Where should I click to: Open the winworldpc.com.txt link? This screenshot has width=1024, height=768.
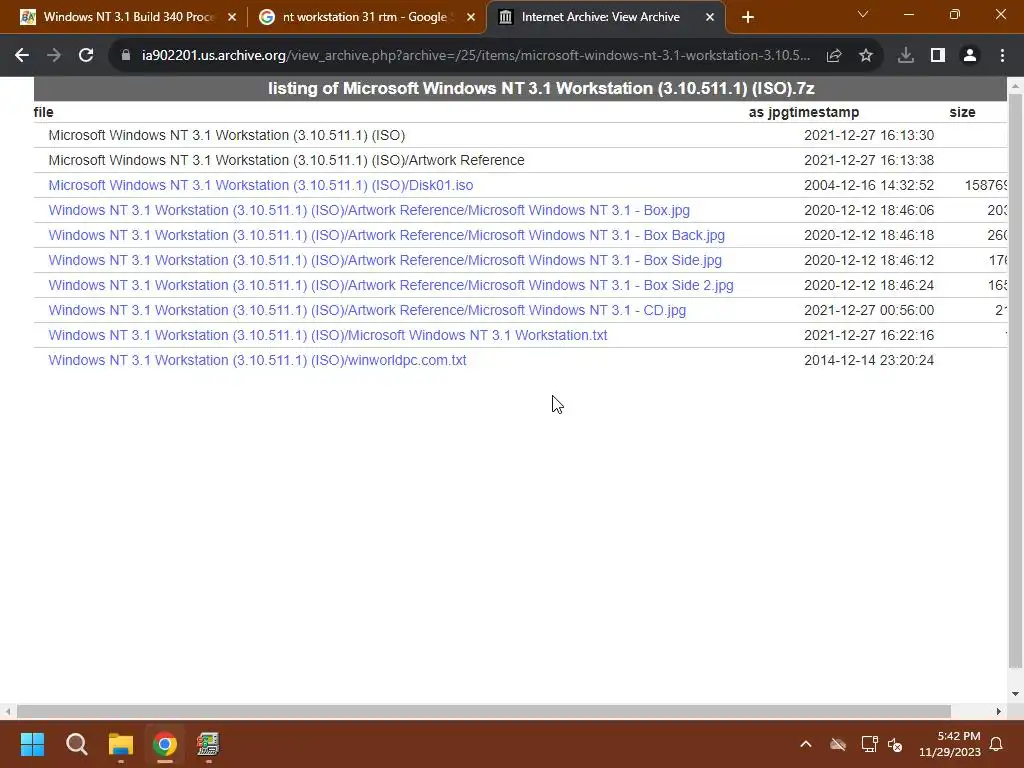click(257, 360)
